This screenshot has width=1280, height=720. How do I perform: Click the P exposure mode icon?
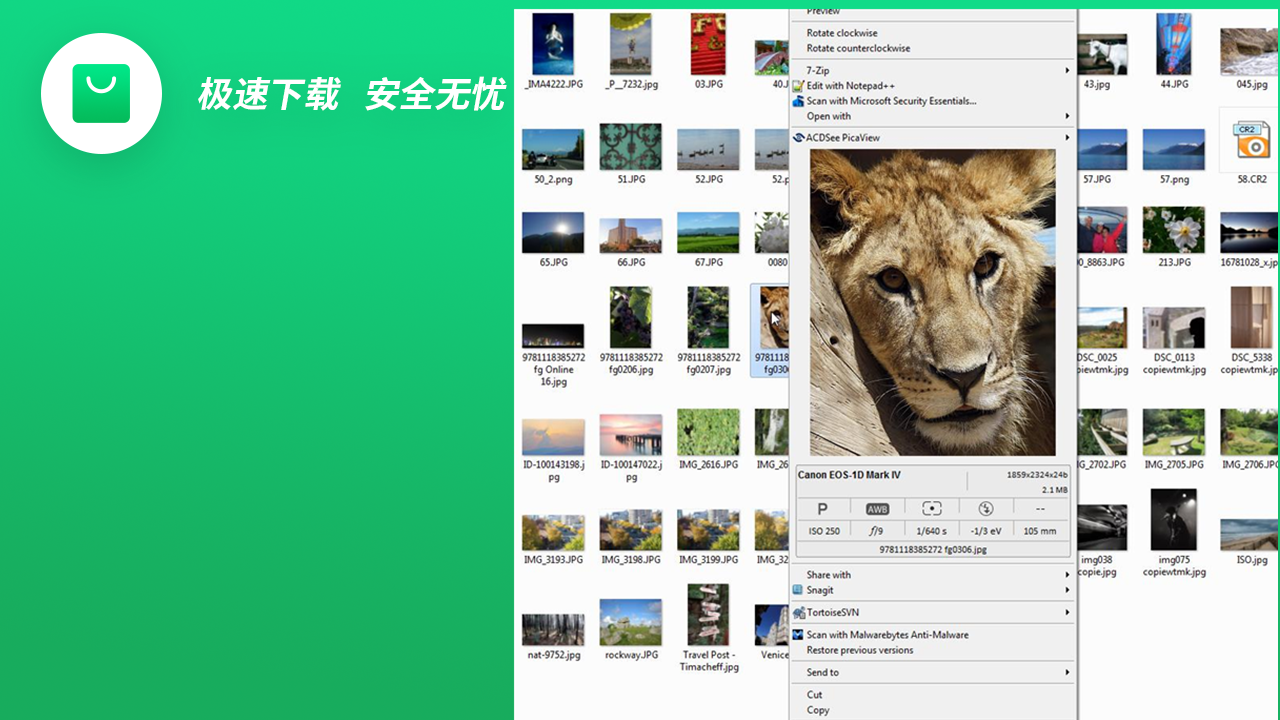click(x=824, y=508)
